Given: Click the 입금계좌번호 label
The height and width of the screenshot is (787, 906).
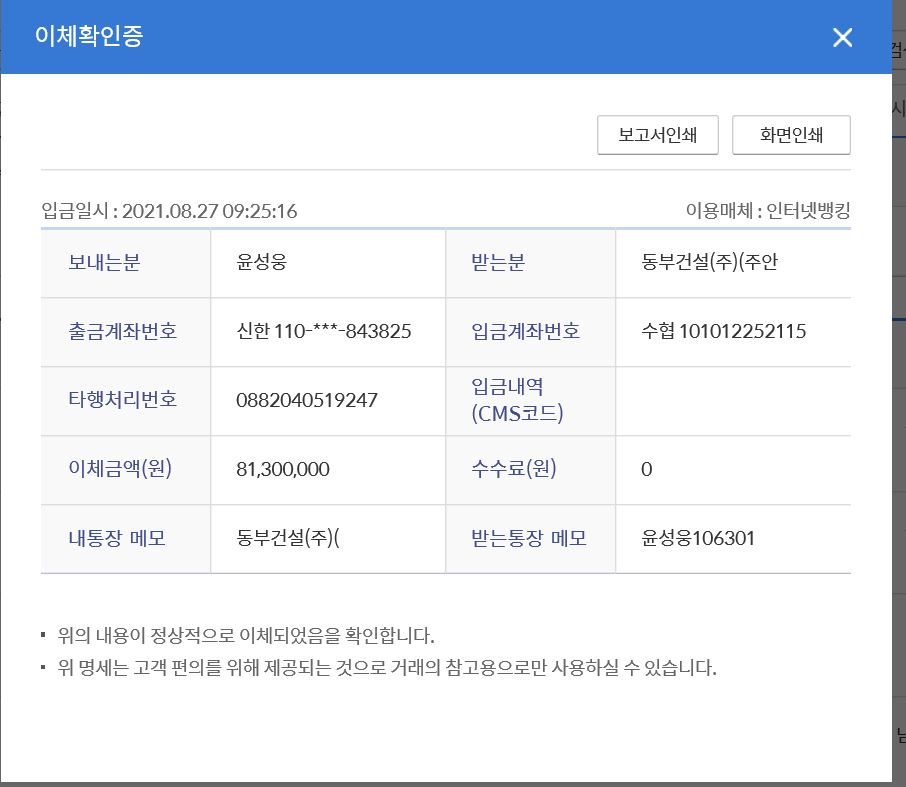Looking at the screenshot, I should click(x=525, y=331).
